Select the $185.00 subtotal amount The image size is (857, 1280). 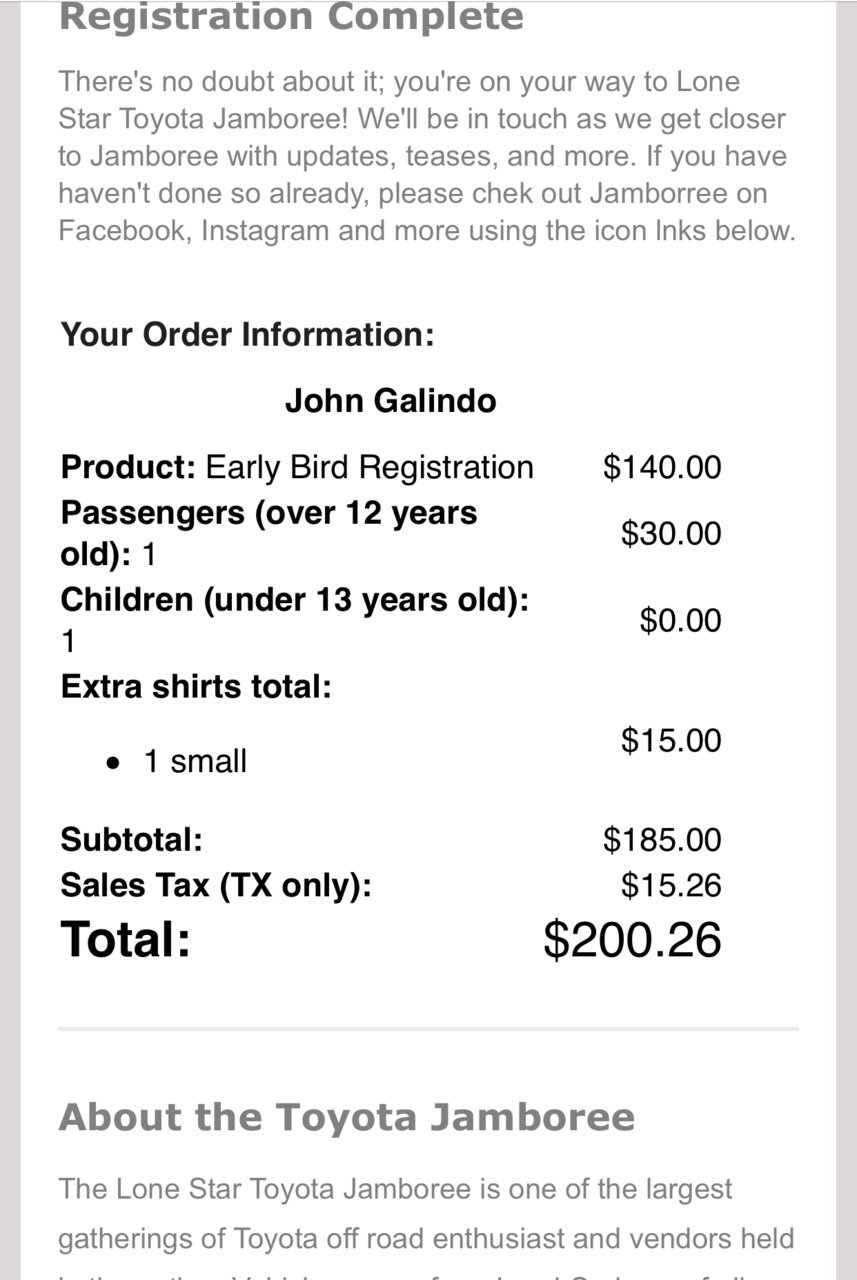pyautogui.click(x=662, y=840)
